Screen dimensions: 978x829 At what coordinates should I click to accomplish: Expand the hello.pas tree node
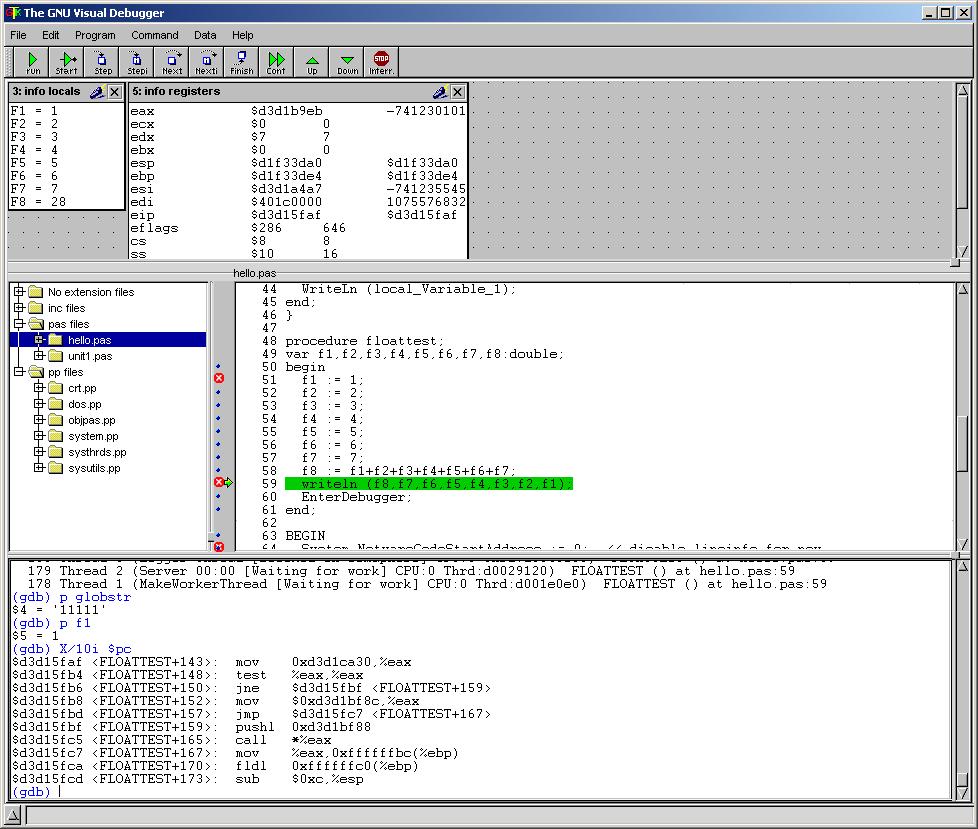[39, 340]
